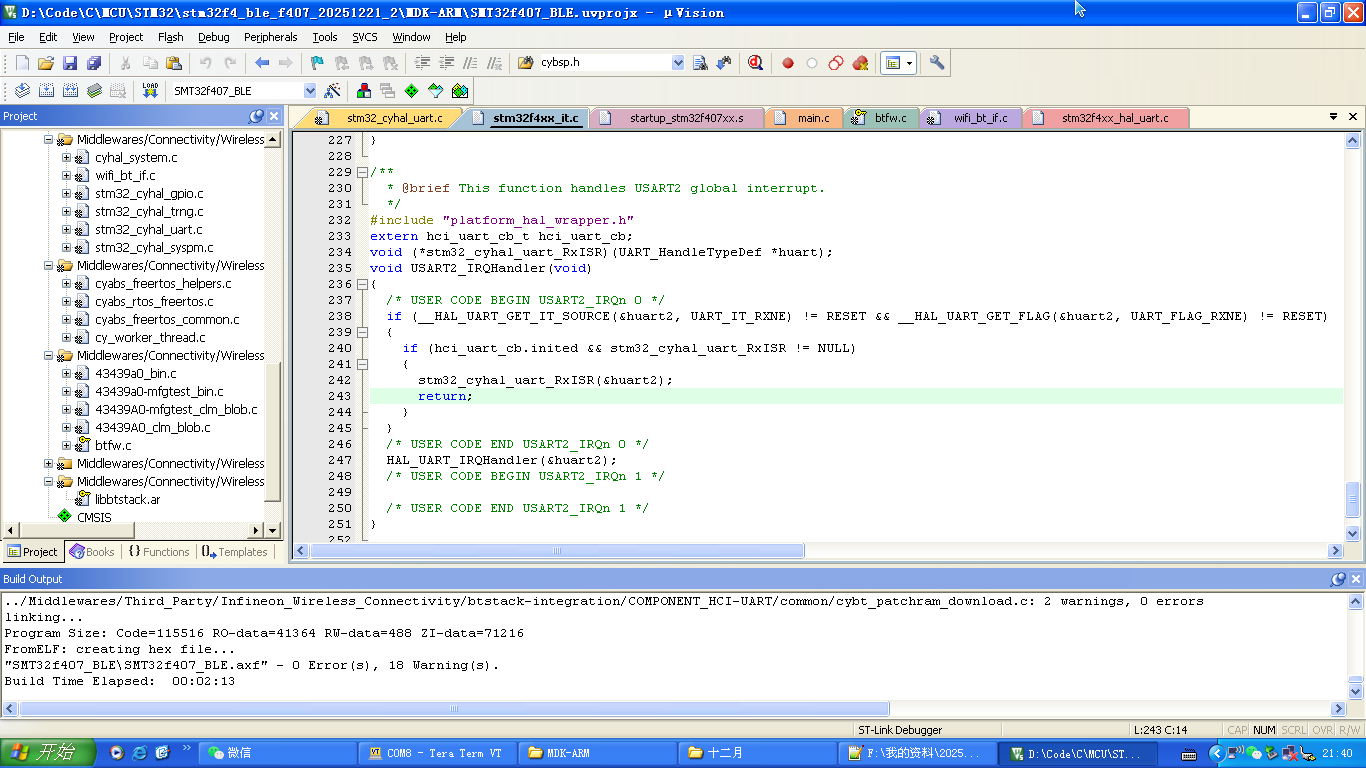The height and width of the screenshot is (768, 1366).
Task: Open Options for Target magic wand icon
Action: pos(333,90)
